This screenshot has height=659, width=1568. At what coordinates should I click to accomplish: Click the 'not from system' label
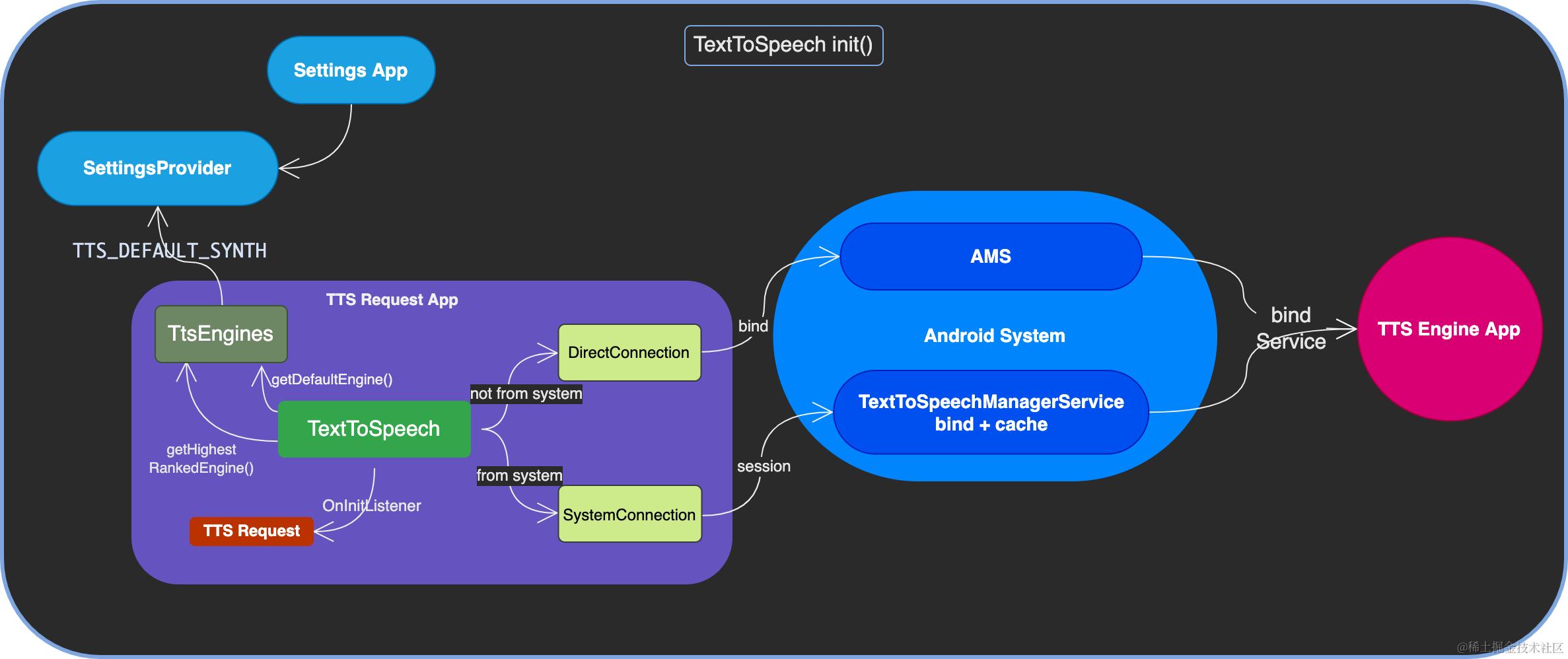tap(526, 394)
